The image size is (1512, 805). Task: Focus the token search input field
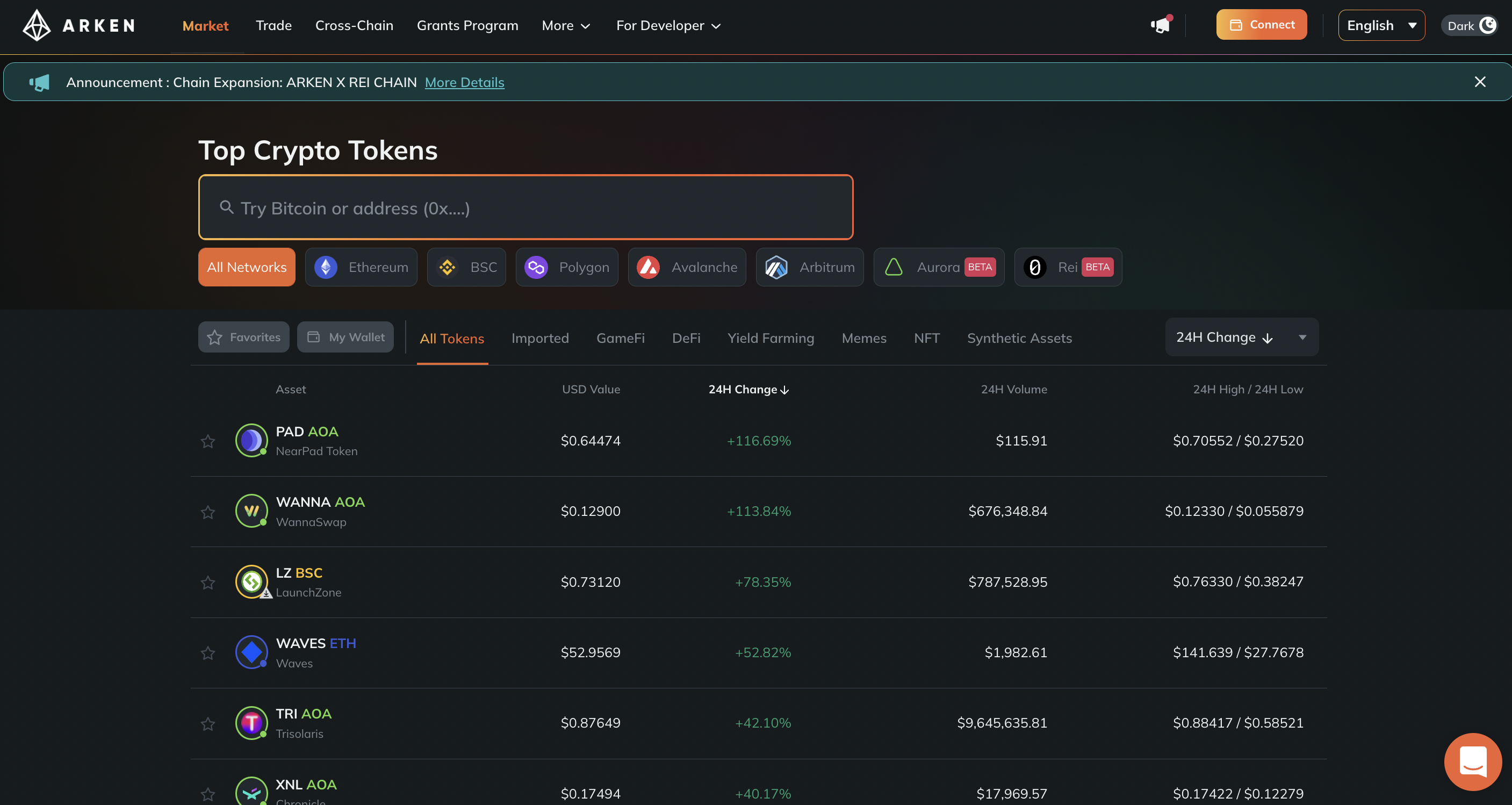pos(526,207)
